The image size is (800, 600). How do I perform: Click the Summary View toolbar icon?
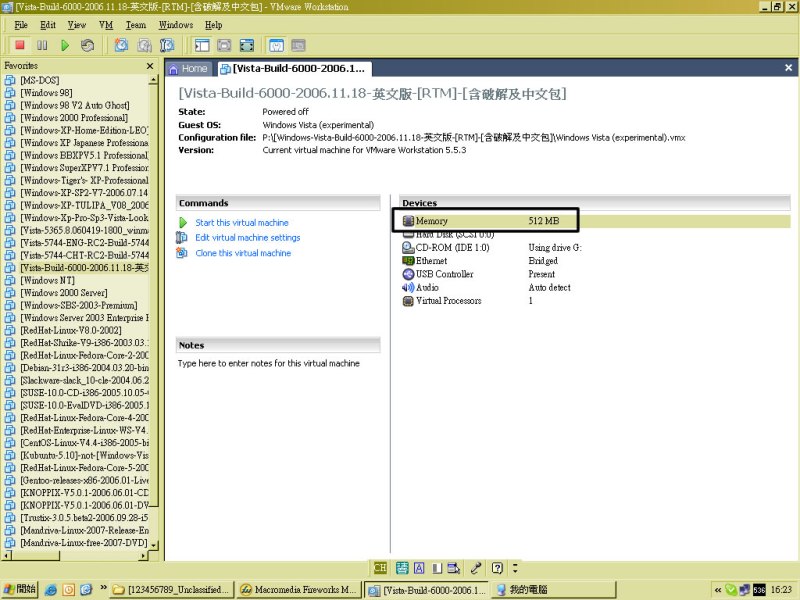coord(276,45)
